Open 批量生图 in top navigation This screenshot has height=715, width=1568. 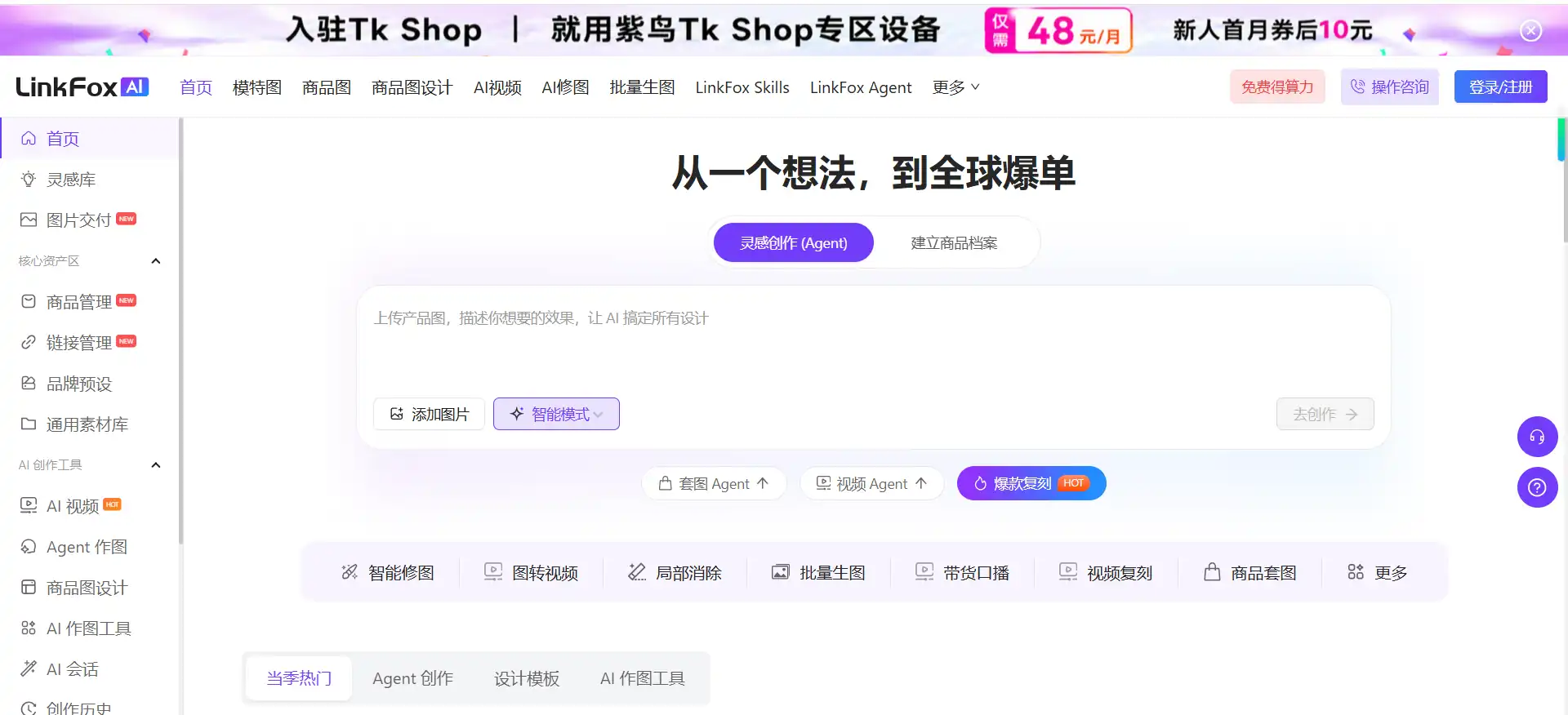point(643,87)
